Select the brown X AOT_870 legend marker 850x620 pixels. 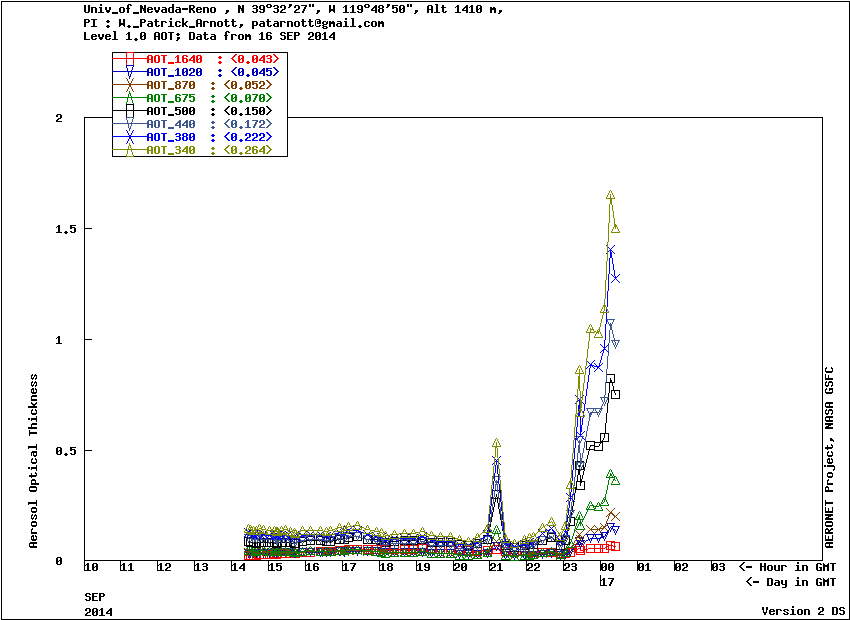click(130, 85)
